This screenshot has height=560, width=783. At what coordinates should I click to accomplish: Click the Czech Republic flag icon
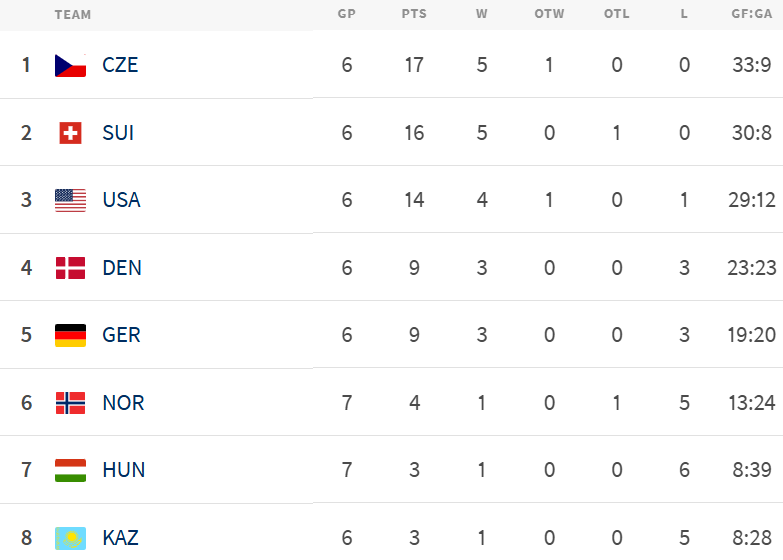[70, 65]
